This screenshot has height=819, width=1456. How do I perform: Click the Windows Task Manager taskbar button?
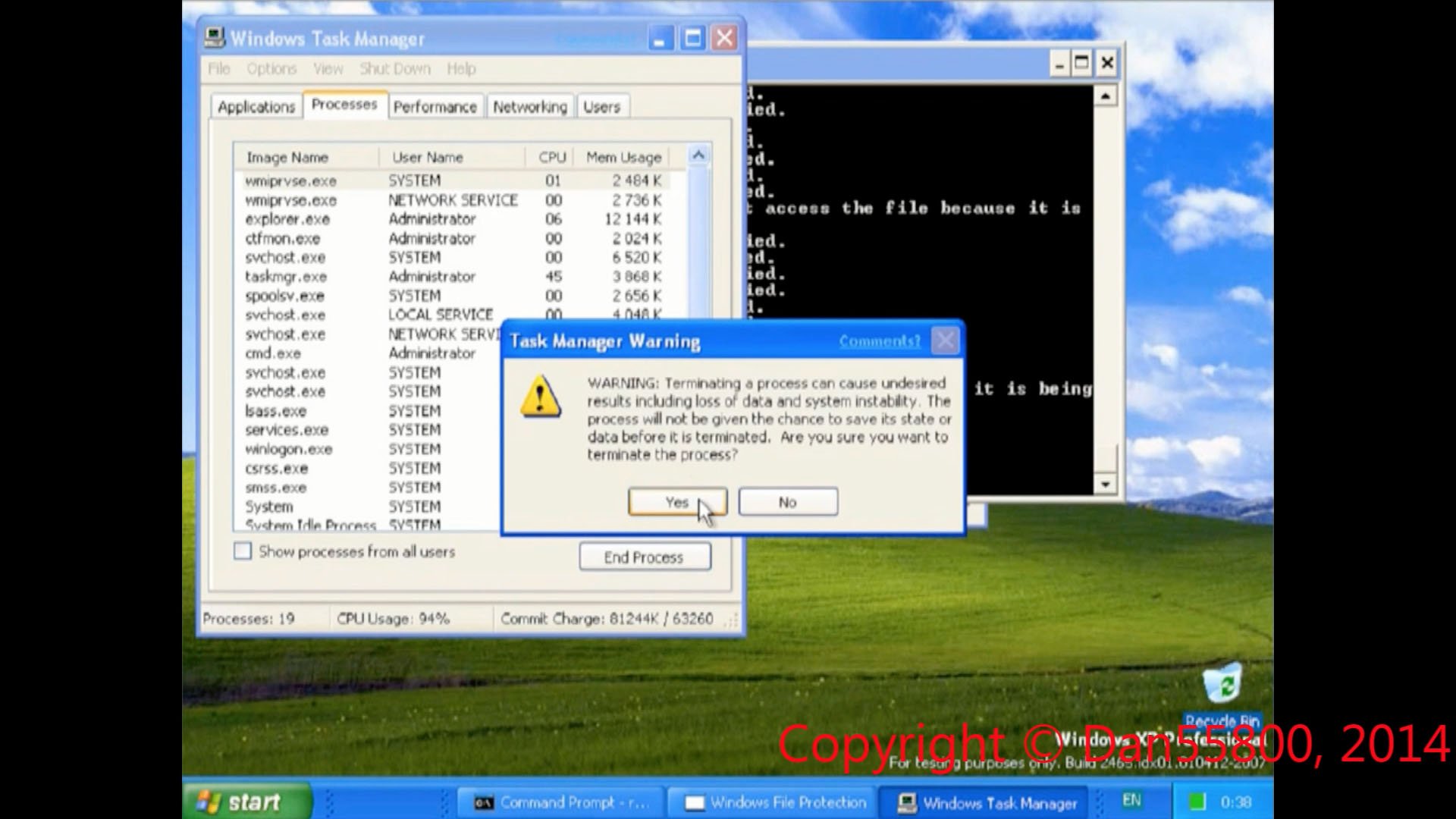[986, 802]
